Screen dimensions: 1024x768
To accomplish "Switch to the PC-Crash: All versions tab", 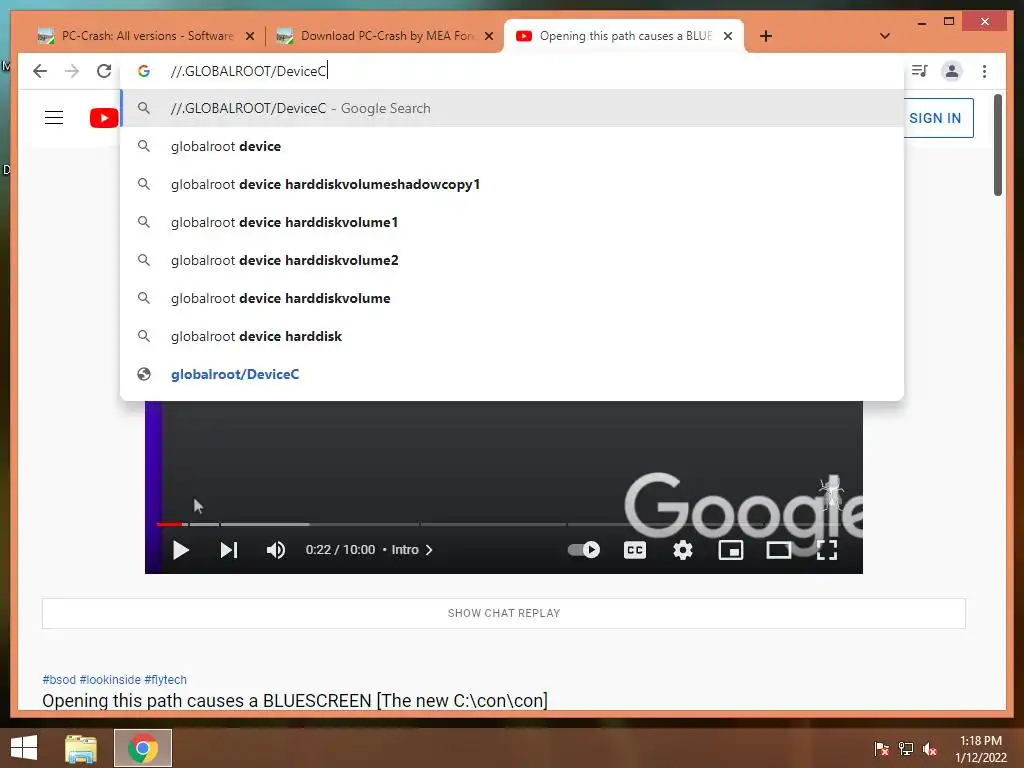I will pyautogui.click(x=148, y=36).
